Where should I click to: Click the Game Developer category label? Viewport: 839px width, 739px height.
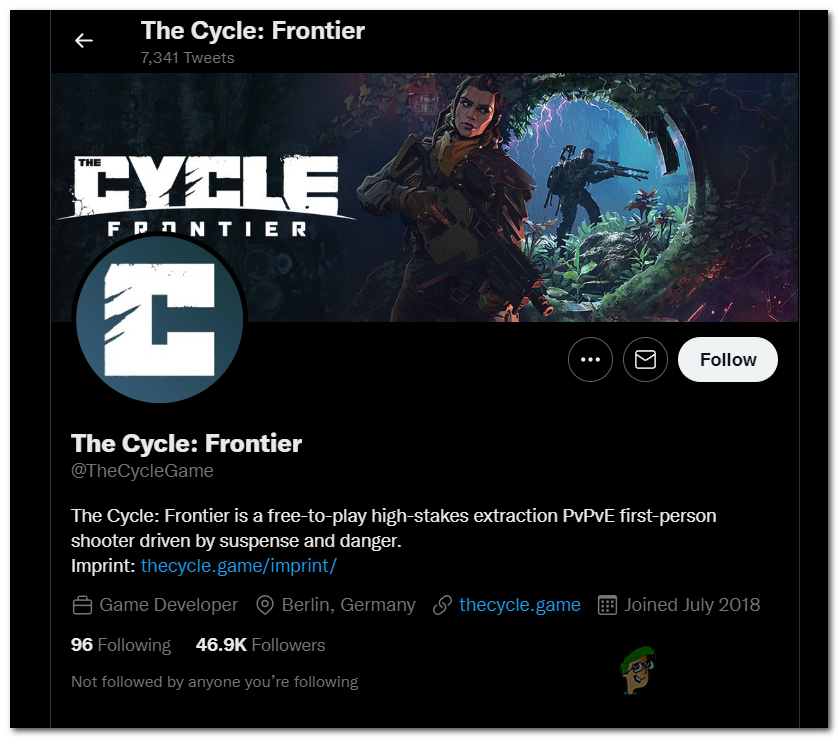click(169, 605)
